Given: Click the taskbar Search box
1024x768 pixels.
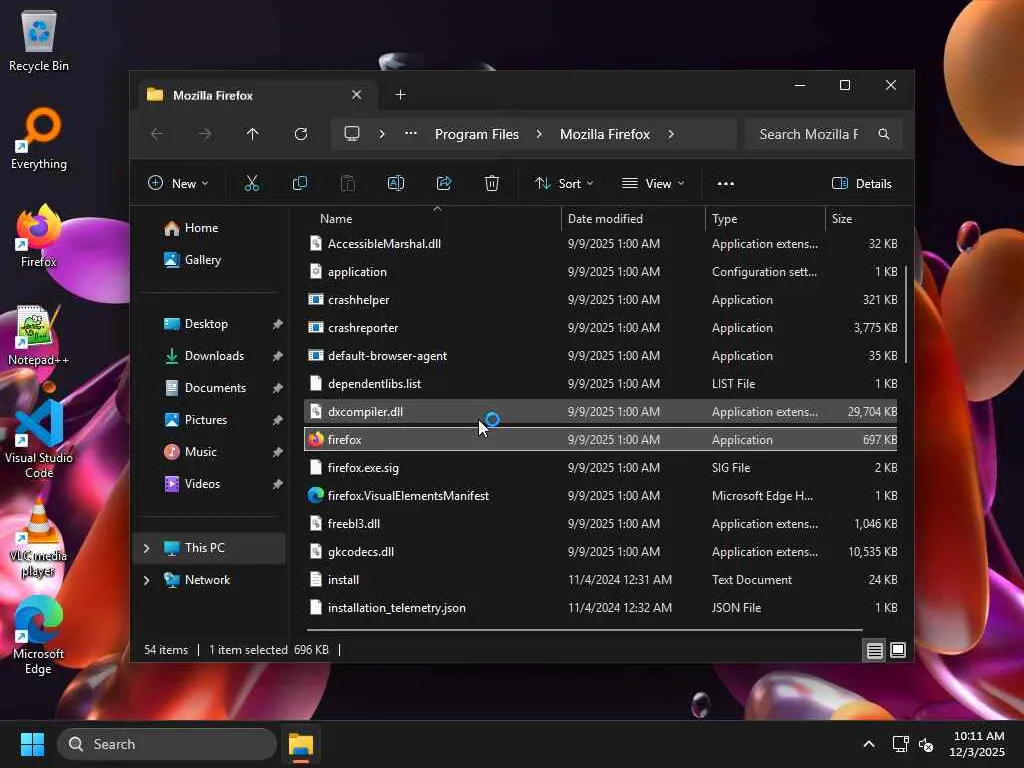Looking at the screenshot, I should click(x=167, y=744).
